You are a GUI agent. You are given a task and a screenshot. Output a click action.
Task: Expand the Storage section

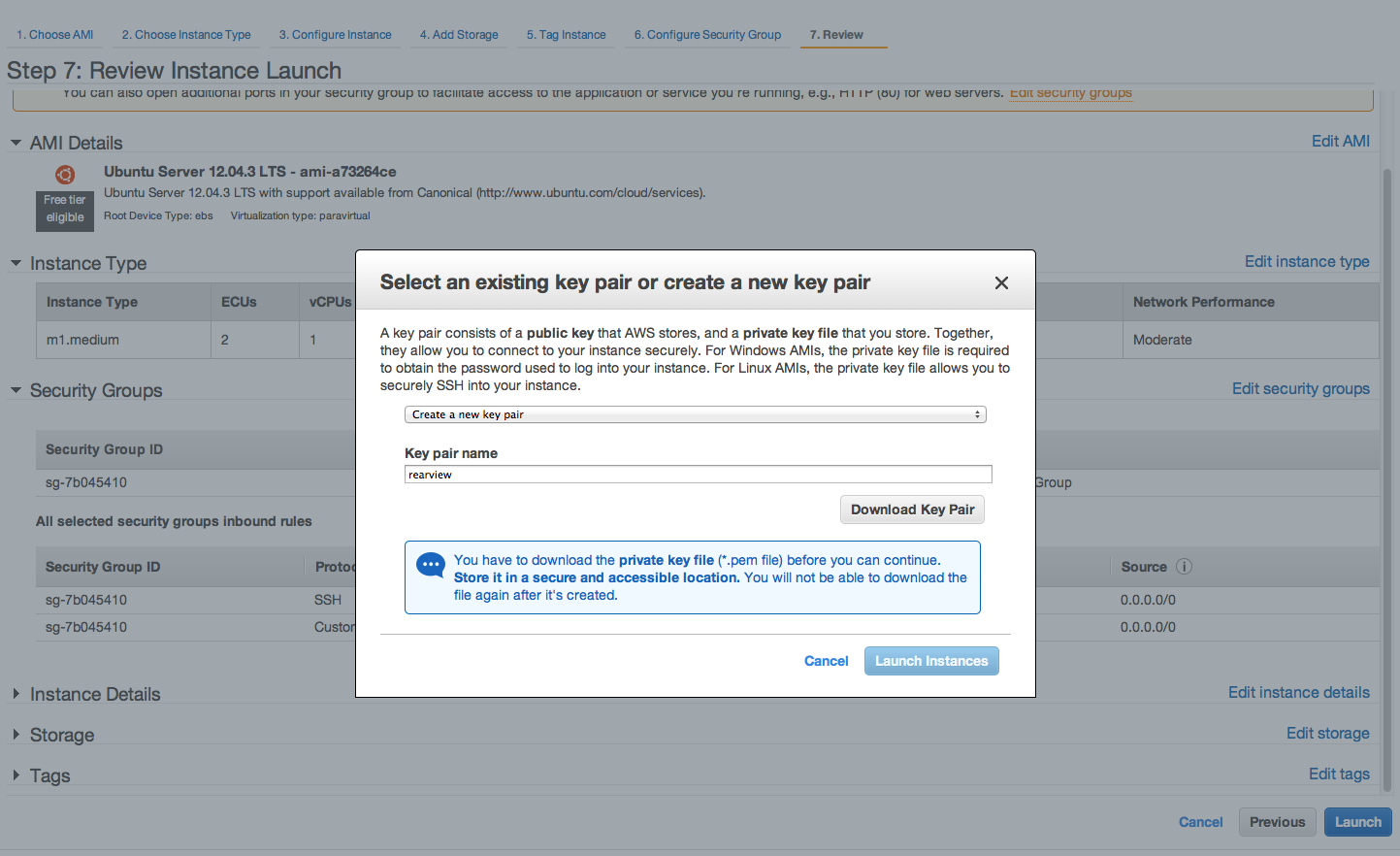click(16, 735)
